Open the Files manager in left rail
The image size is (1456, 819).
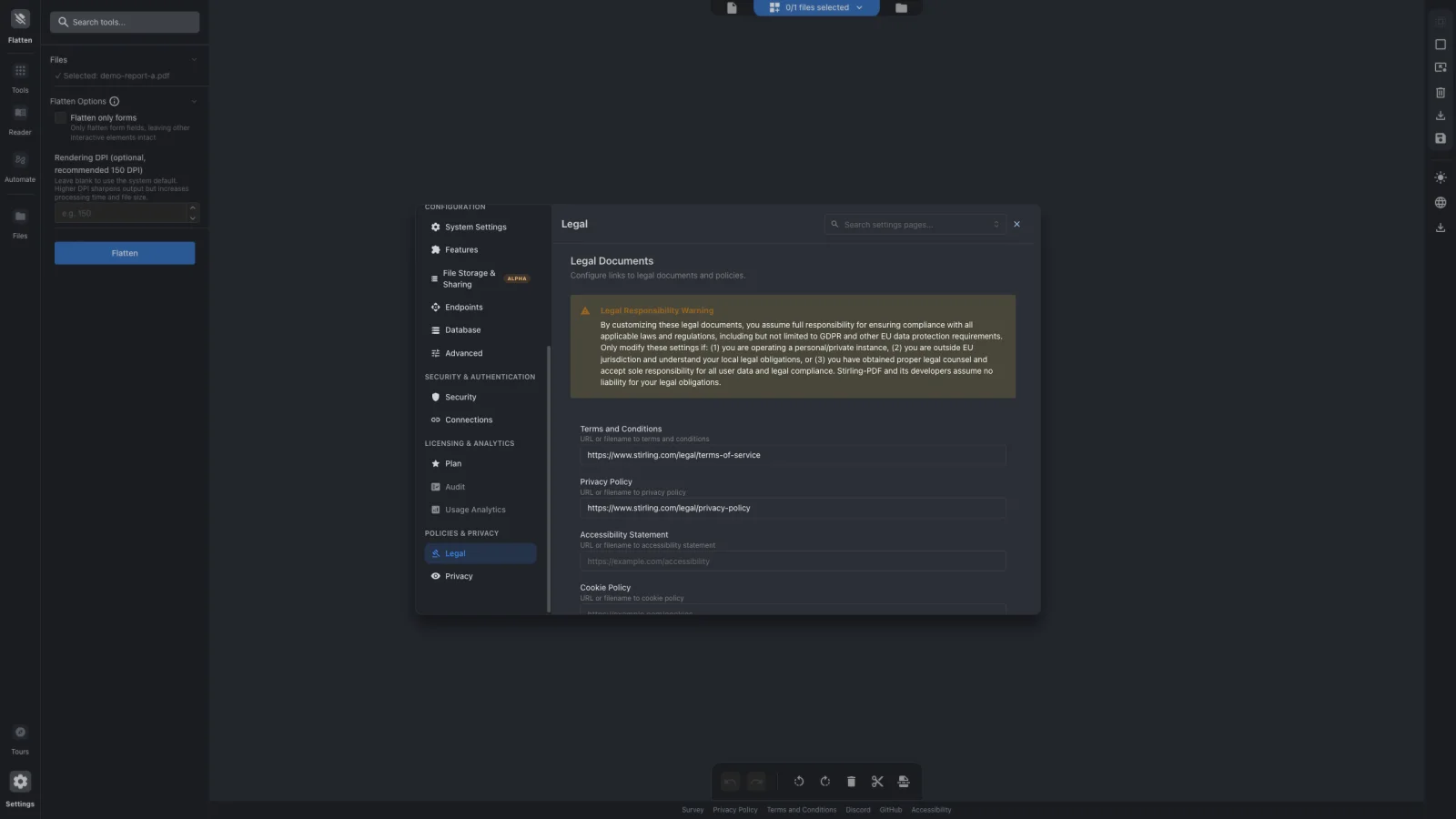click(x=20, y=217)
